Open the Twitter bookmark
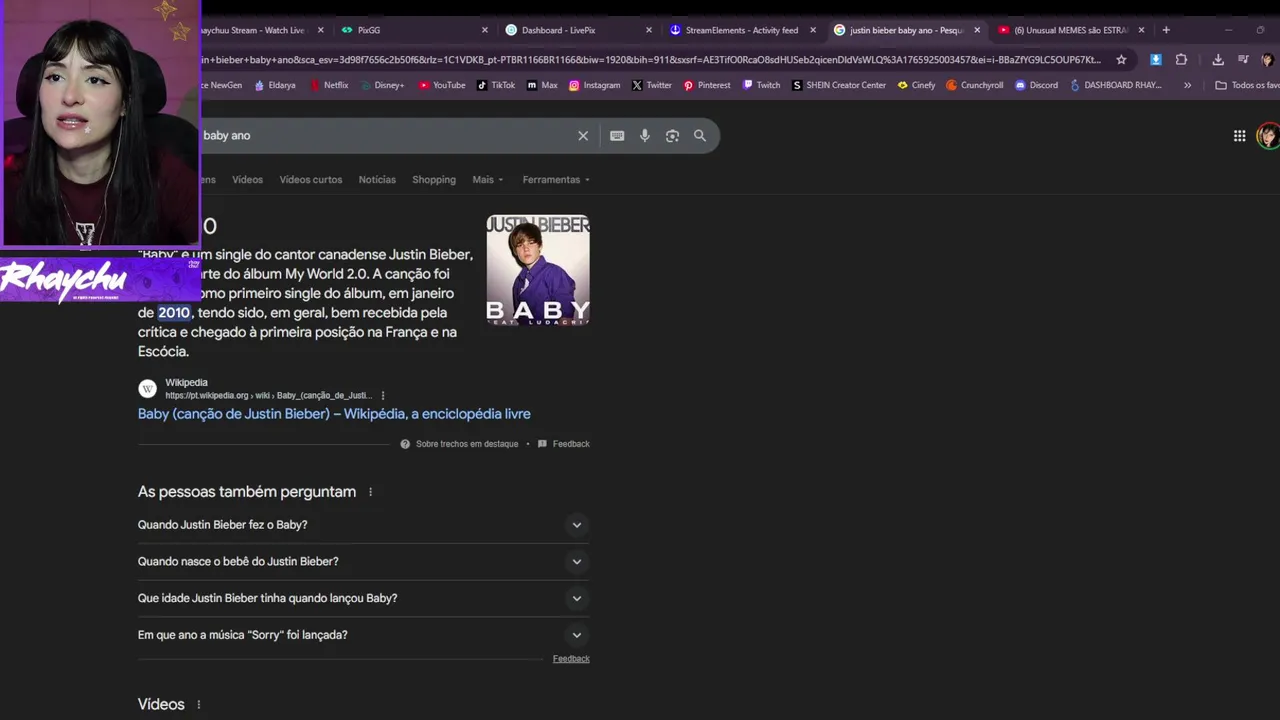Viewport: 1280px width, 720px height. (x=652, y=85)
